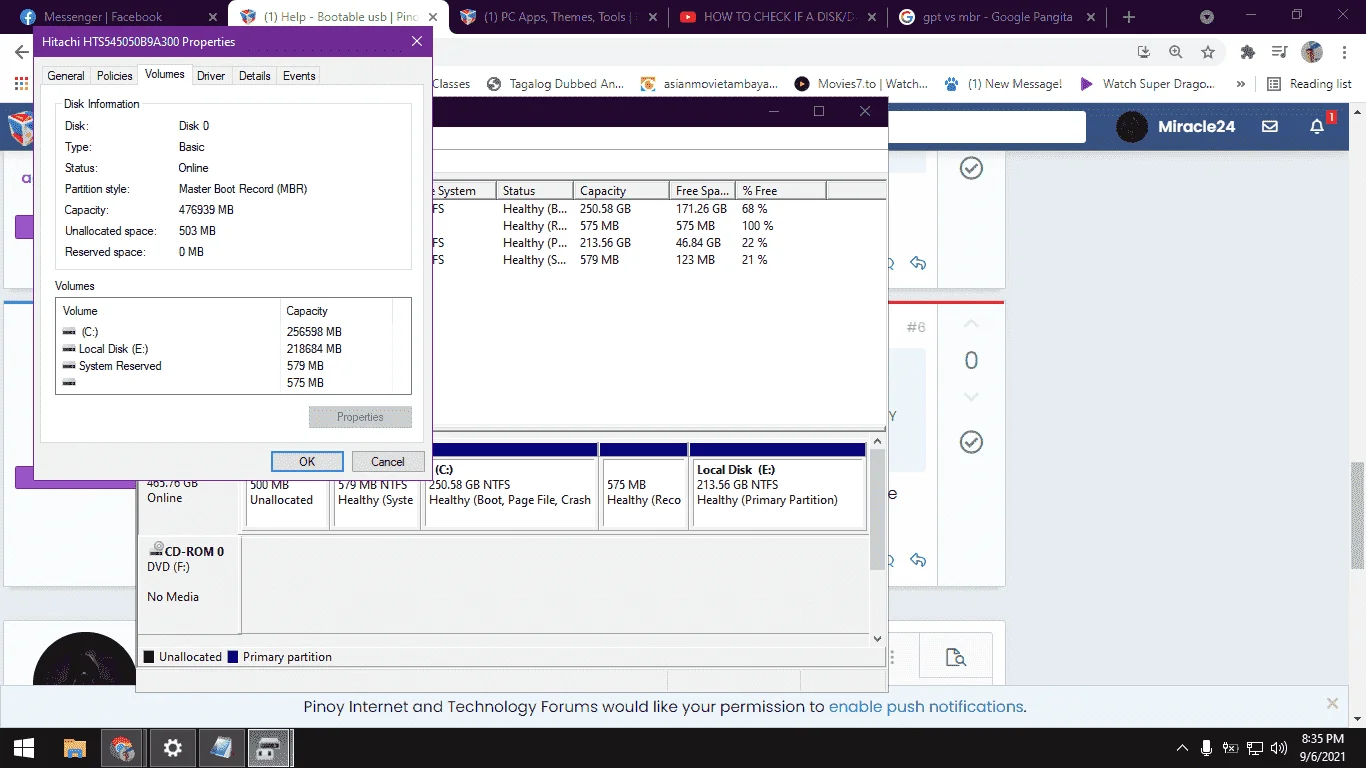Open the (1) New Message! bookmark
This screenshot has height=768, width=1366.
(1003, 84)
